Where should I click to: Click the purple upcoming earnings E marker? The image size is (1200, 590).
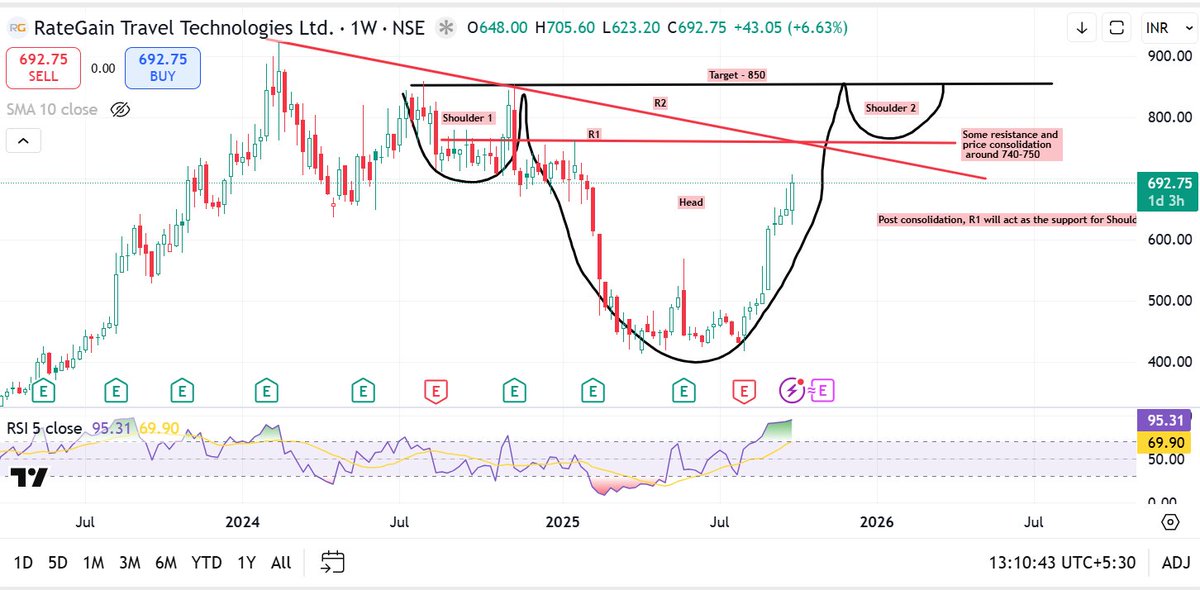pos(822,390)
